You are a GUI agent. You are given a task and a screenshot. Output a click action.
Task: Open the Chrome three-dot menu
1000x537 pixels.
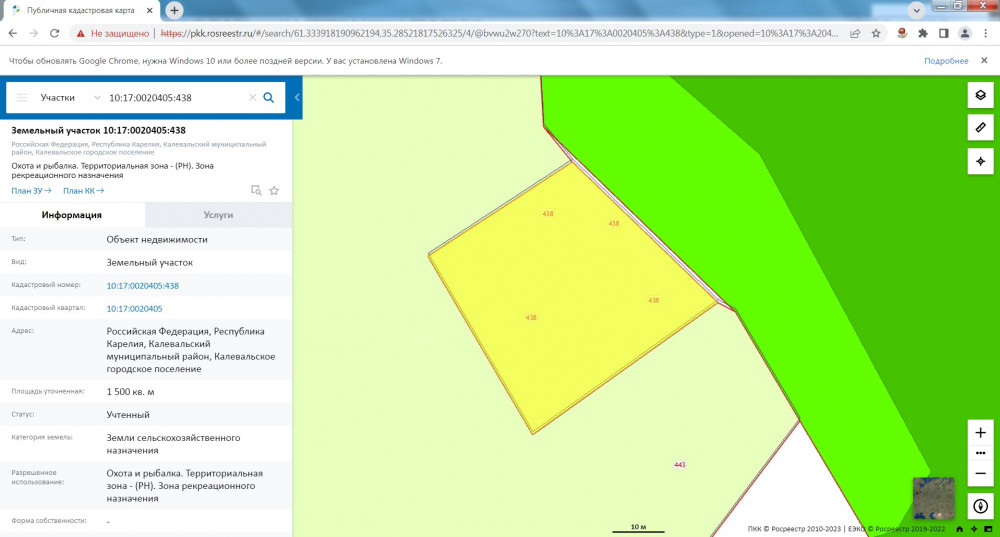(x=985, y=33)
